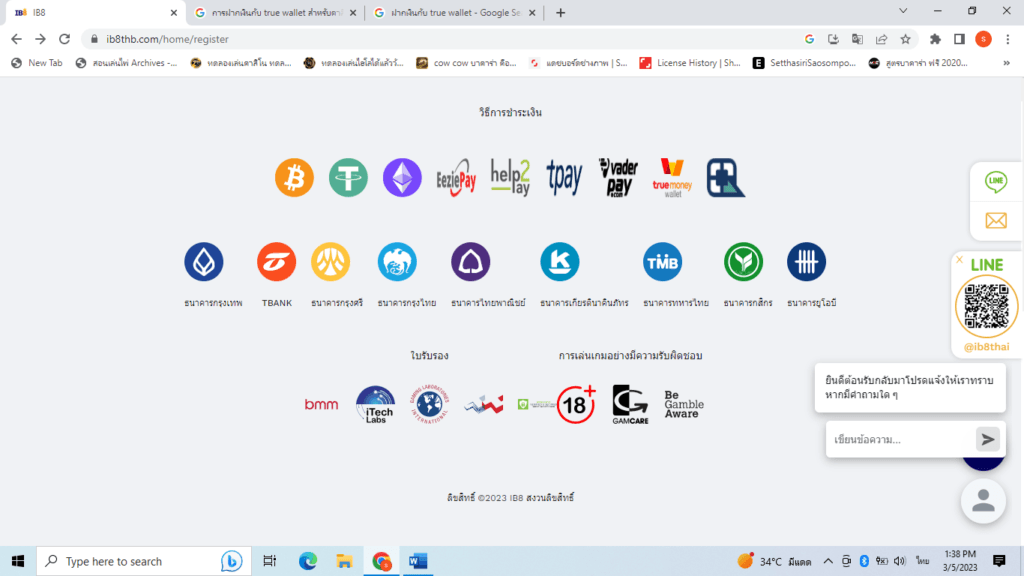The width and height of the screenshot is (1024, 576).
Task: Bookmark this page with the star
Action: click(905, 39)
